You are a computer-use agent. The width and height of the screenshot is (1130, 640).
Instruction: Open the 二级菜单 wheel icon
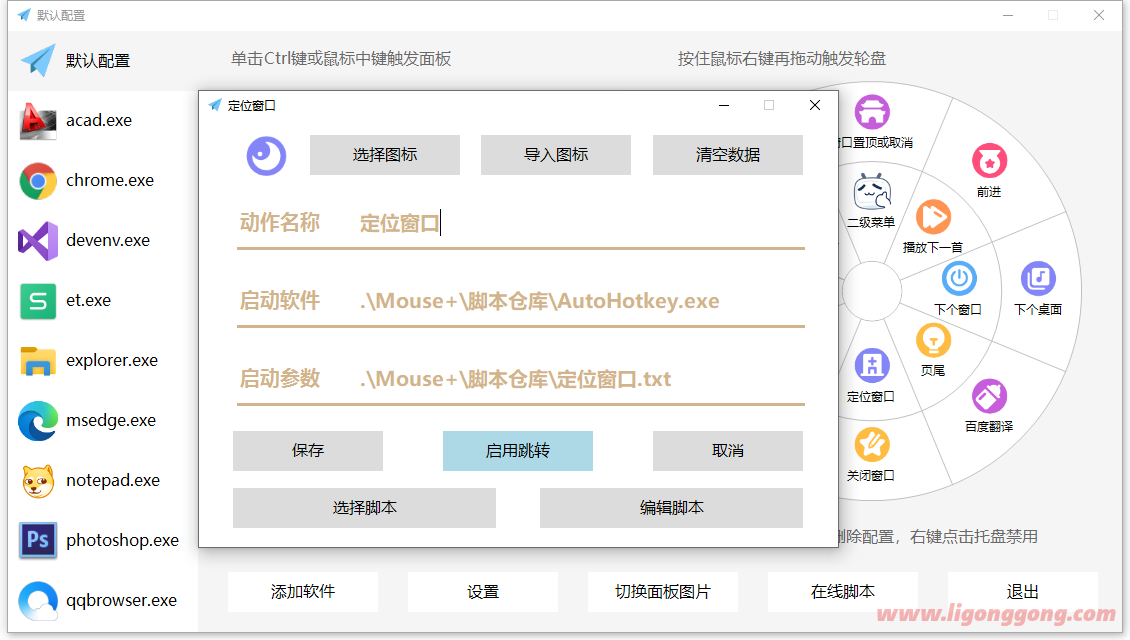pyautogui.click(x=871, y=191)
